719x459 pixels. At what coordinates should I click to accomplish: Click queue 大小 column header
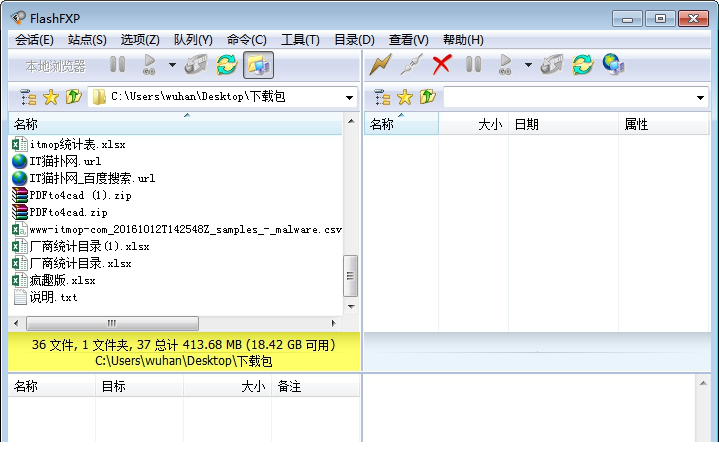point(228,386)
